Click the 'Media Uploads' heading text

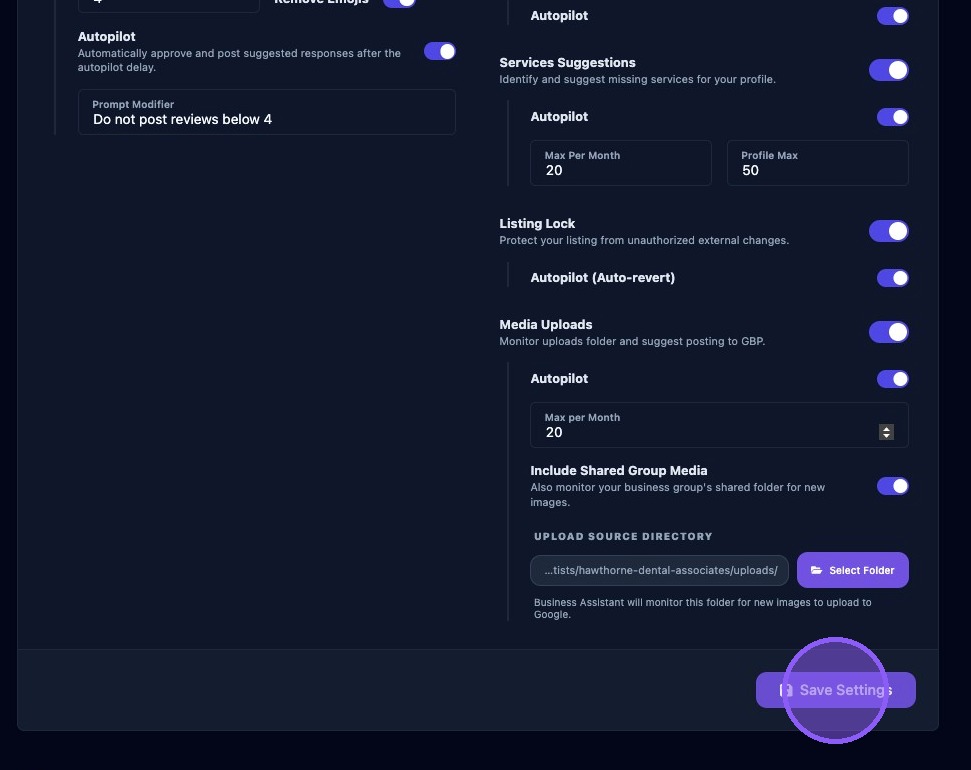[x=546, y=325]
